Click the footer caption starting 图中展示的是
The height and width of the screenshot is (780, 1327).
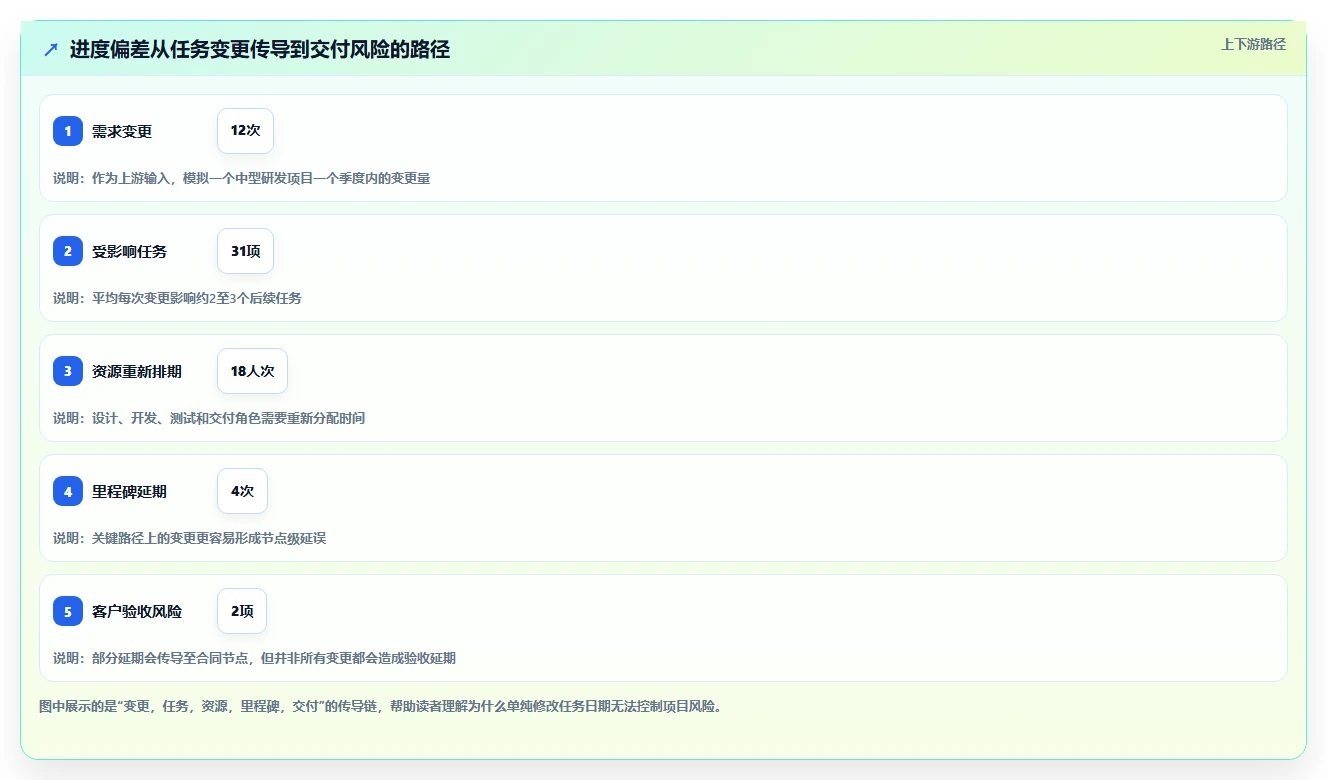point(380,706)
